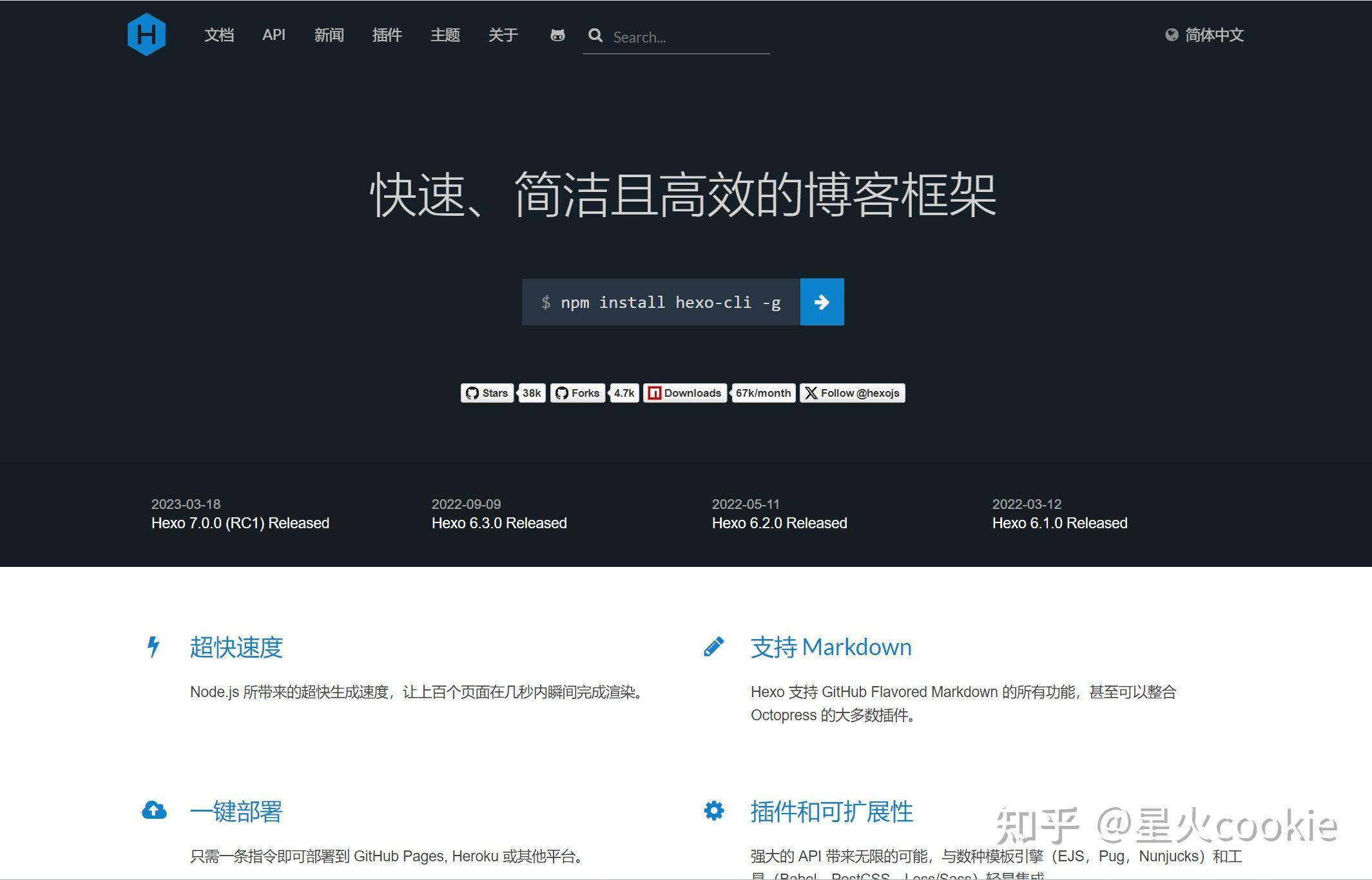Click the GitHub Stars badge button
The height and width of the screenshot is (880, 1372).
pos(487,393)
